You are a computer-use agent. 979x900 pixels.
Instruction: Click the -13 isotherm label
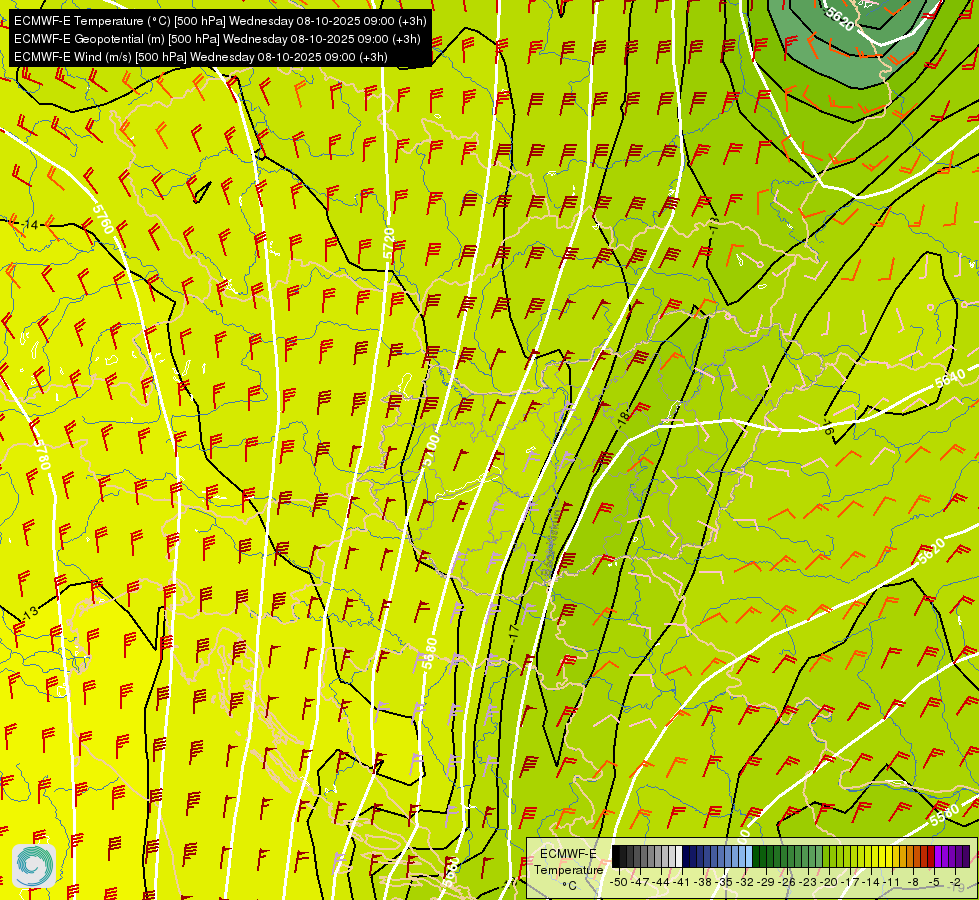coord(29,613)
